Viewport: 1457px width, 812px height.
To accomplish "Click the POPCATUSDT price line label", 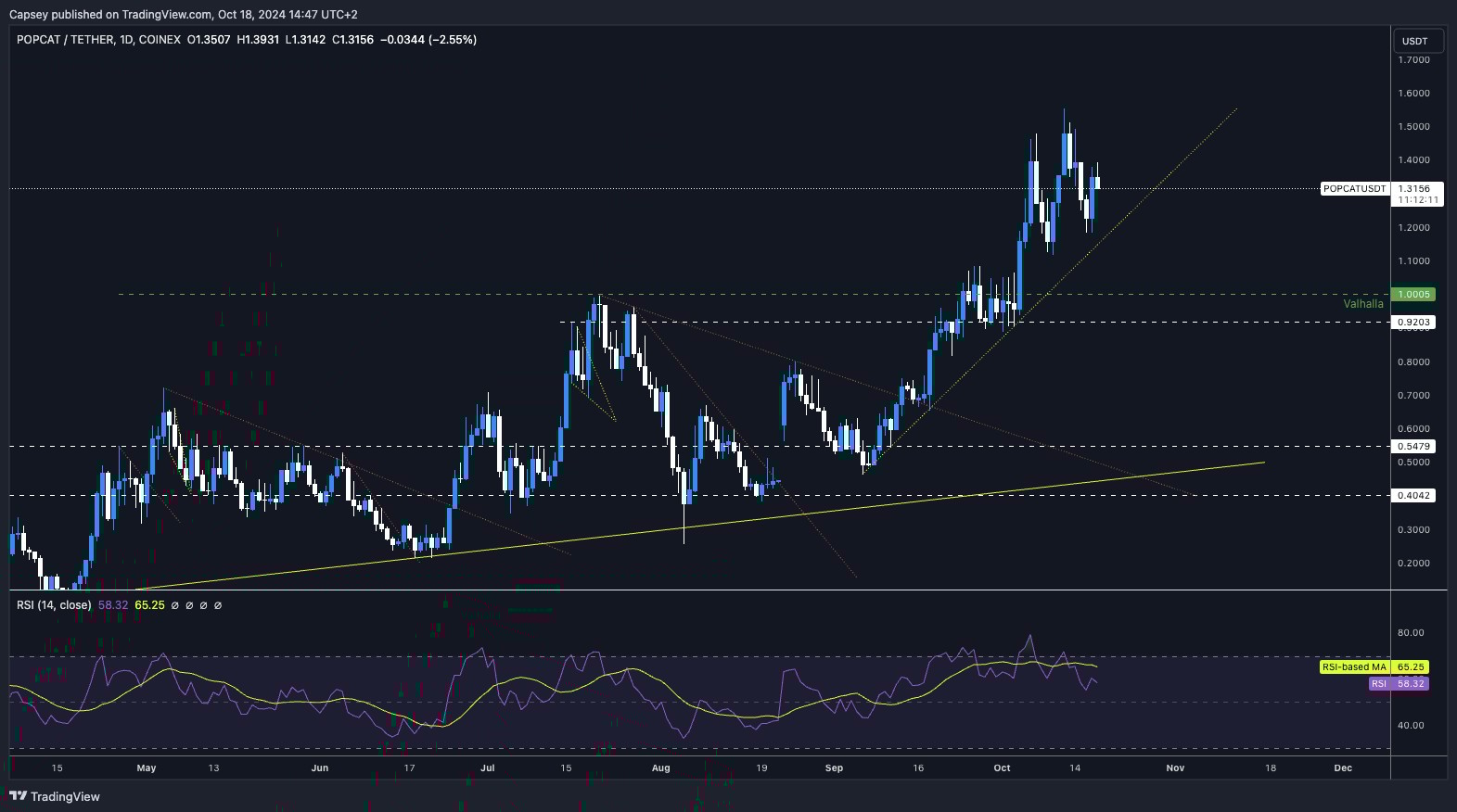I will (1354, 189).
